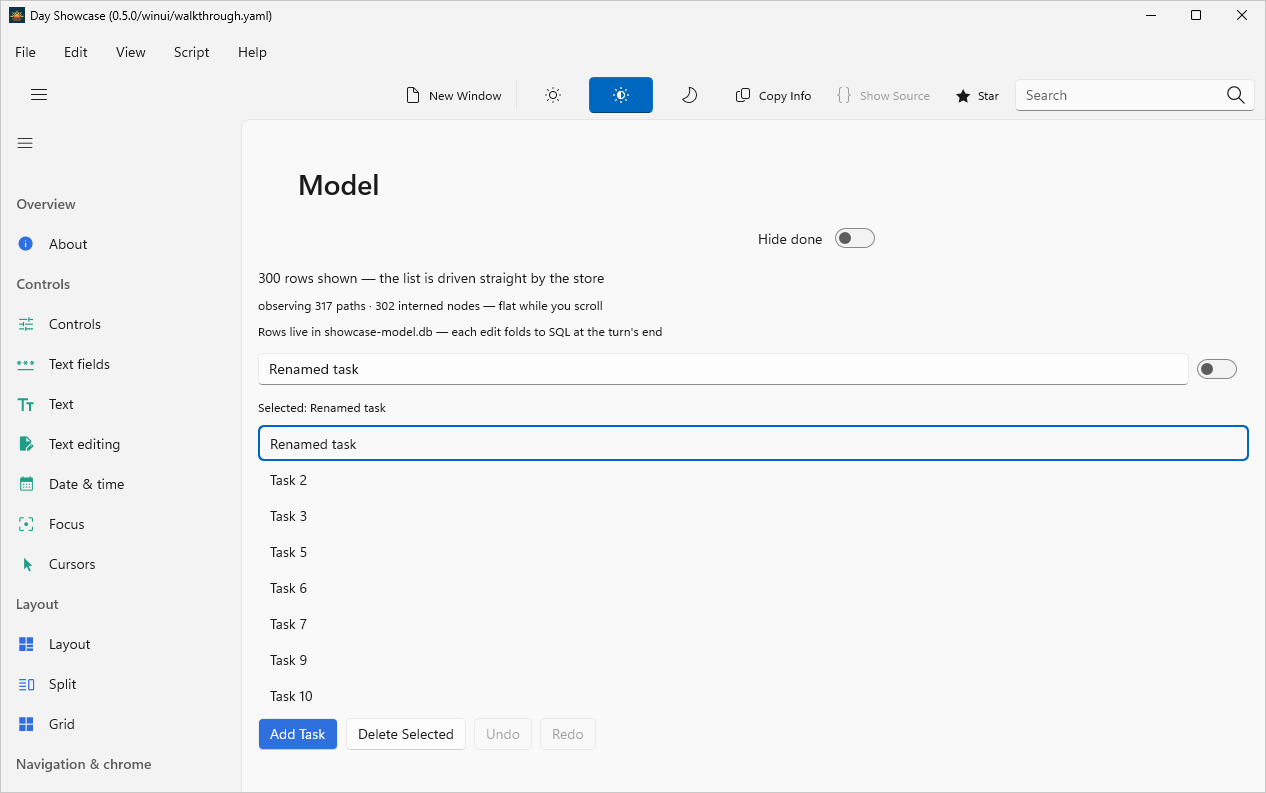Select Task 2 in the list
This screenshot has height=793, width=1266.
(753, 480)
